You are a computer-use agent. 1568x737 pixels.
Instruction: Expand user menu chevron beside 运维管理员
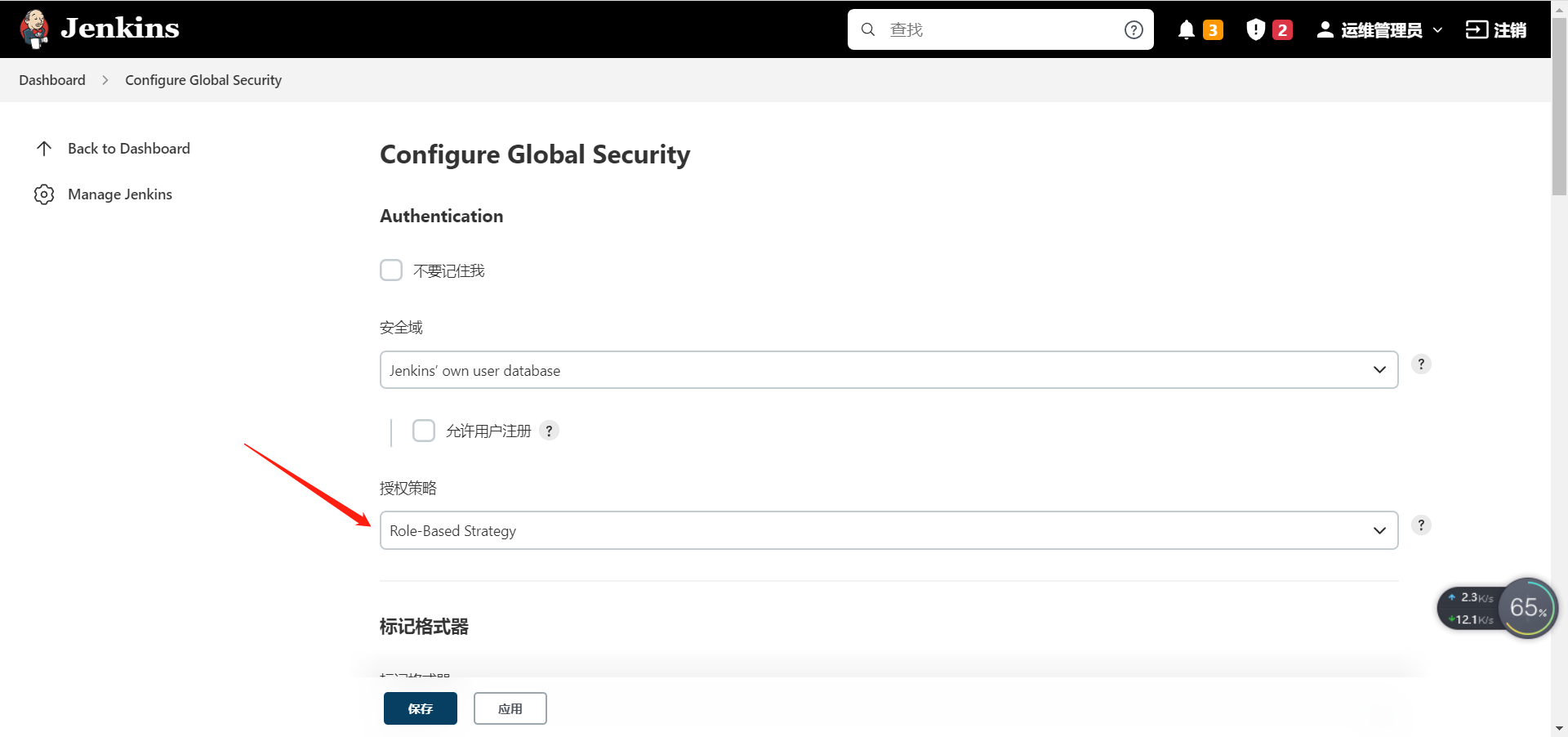coord(1437,30)
